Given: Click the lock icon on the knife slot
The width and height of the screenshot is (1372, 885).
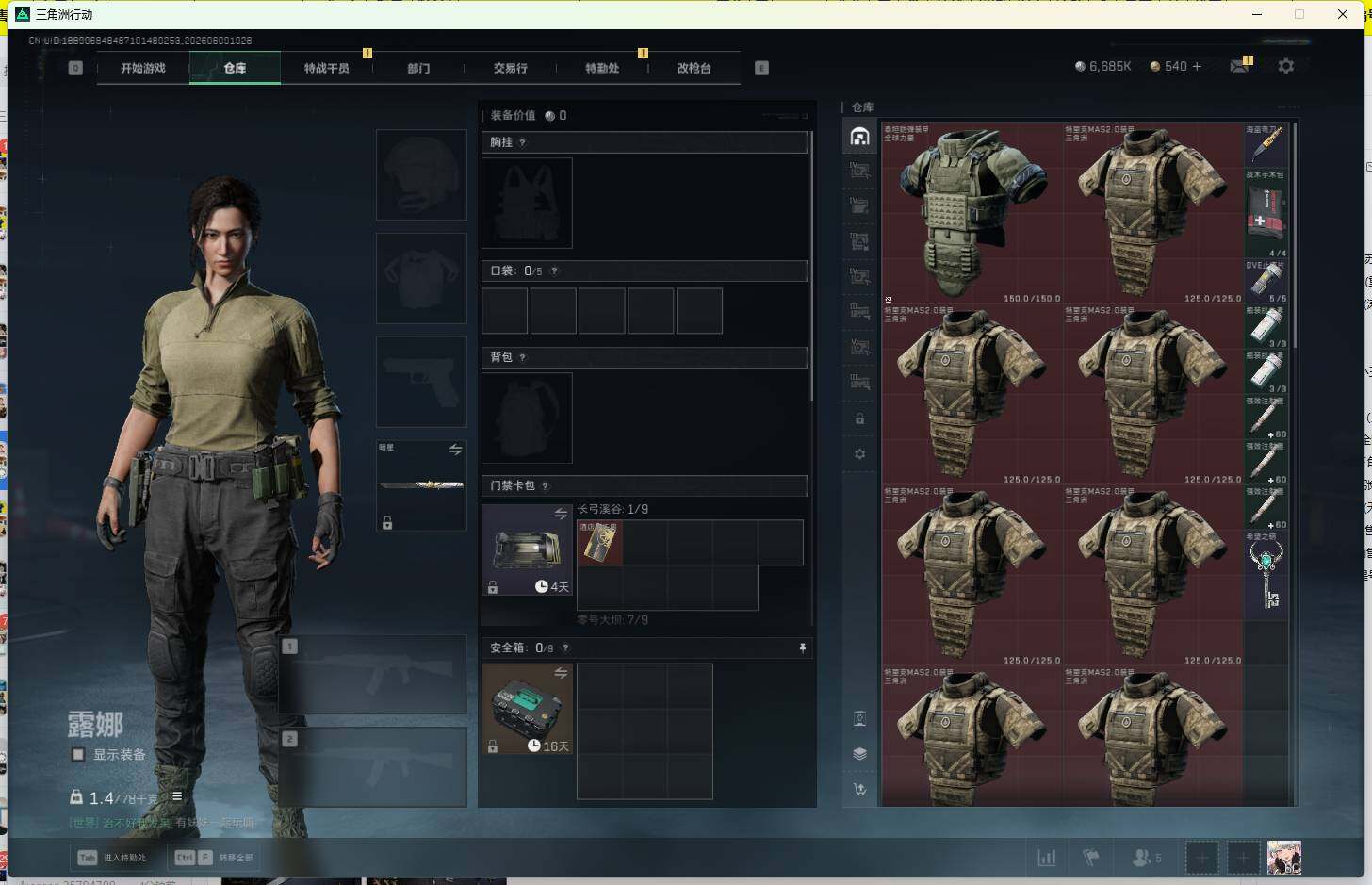Looking at the screenshot, I should (x=386, y=523).
